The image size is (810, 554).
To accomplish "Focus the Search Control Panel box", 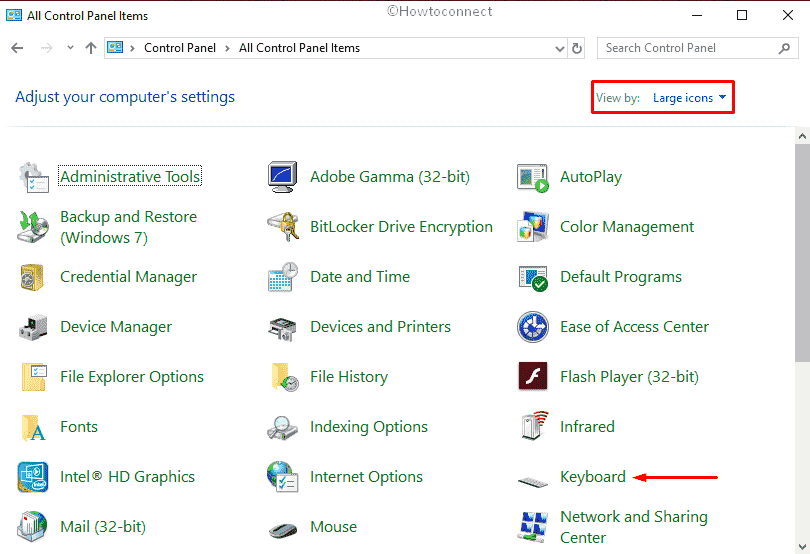I will point(697,48).
